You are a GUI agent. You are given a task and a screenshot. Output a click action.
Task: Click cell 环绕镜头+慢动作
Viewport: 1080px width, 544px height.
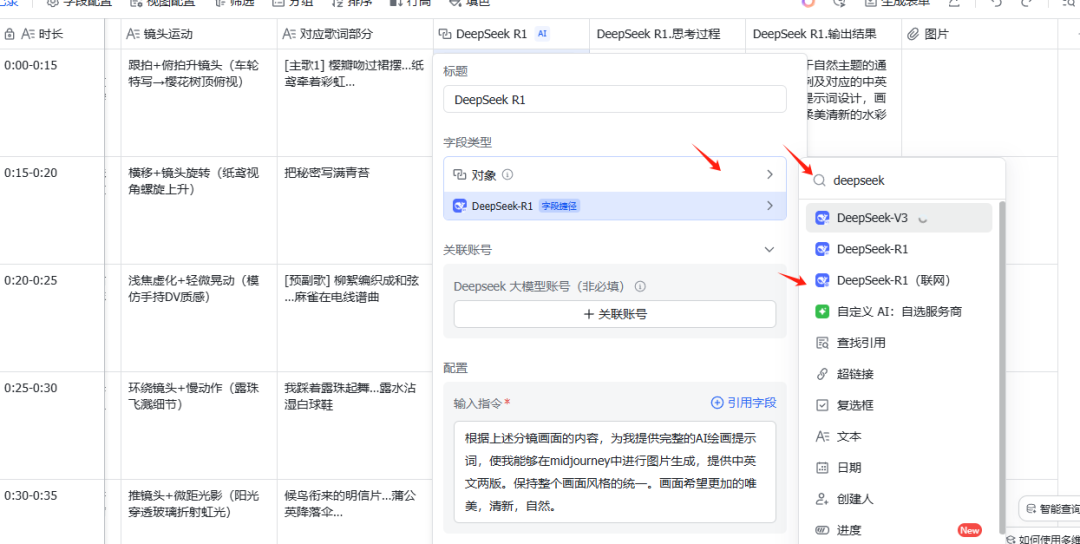(x=199, y=425)
